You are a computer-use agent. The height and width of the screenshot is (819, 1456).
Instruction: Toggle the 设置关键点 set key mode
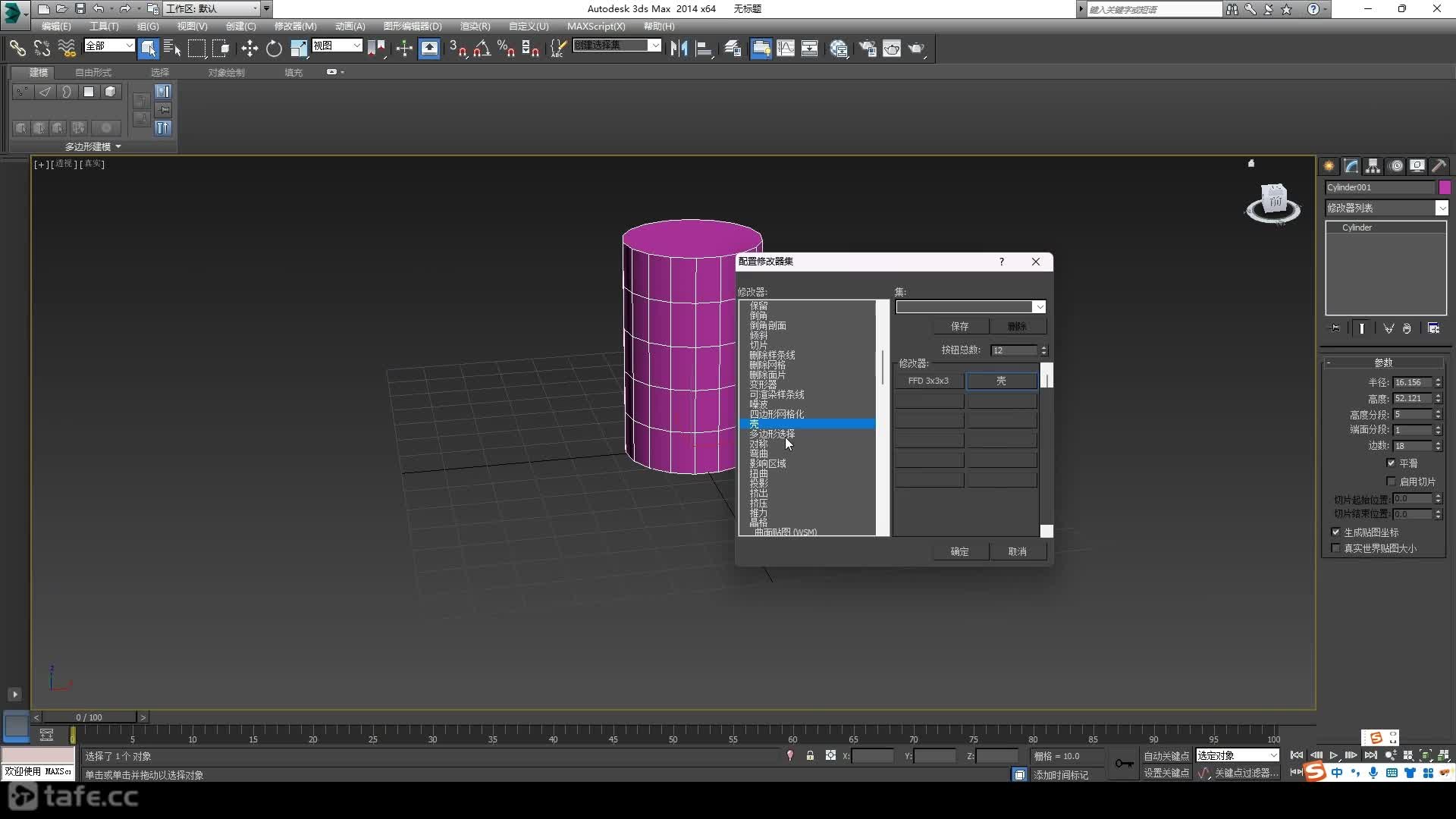tap(1166, 773)
